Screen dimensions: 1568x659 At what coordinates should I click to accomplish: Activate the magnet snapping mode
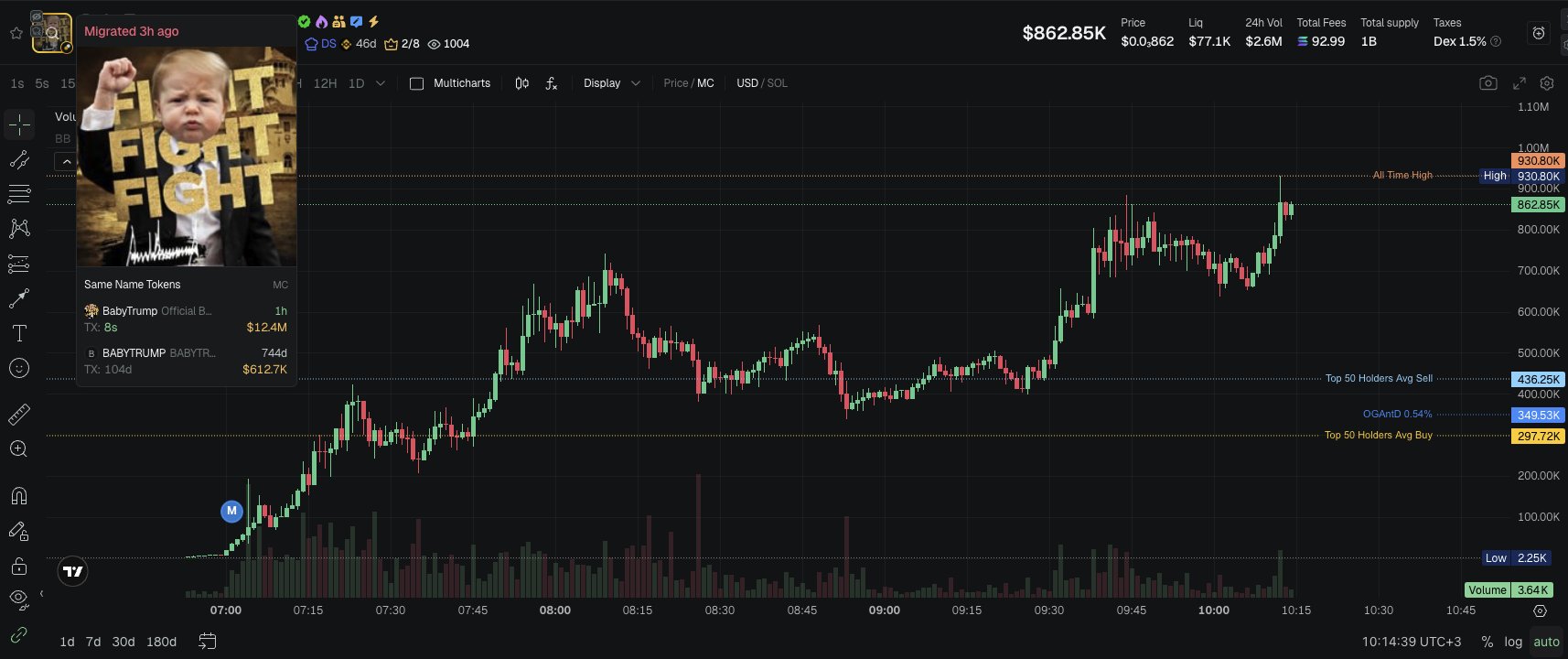(19, 496)
